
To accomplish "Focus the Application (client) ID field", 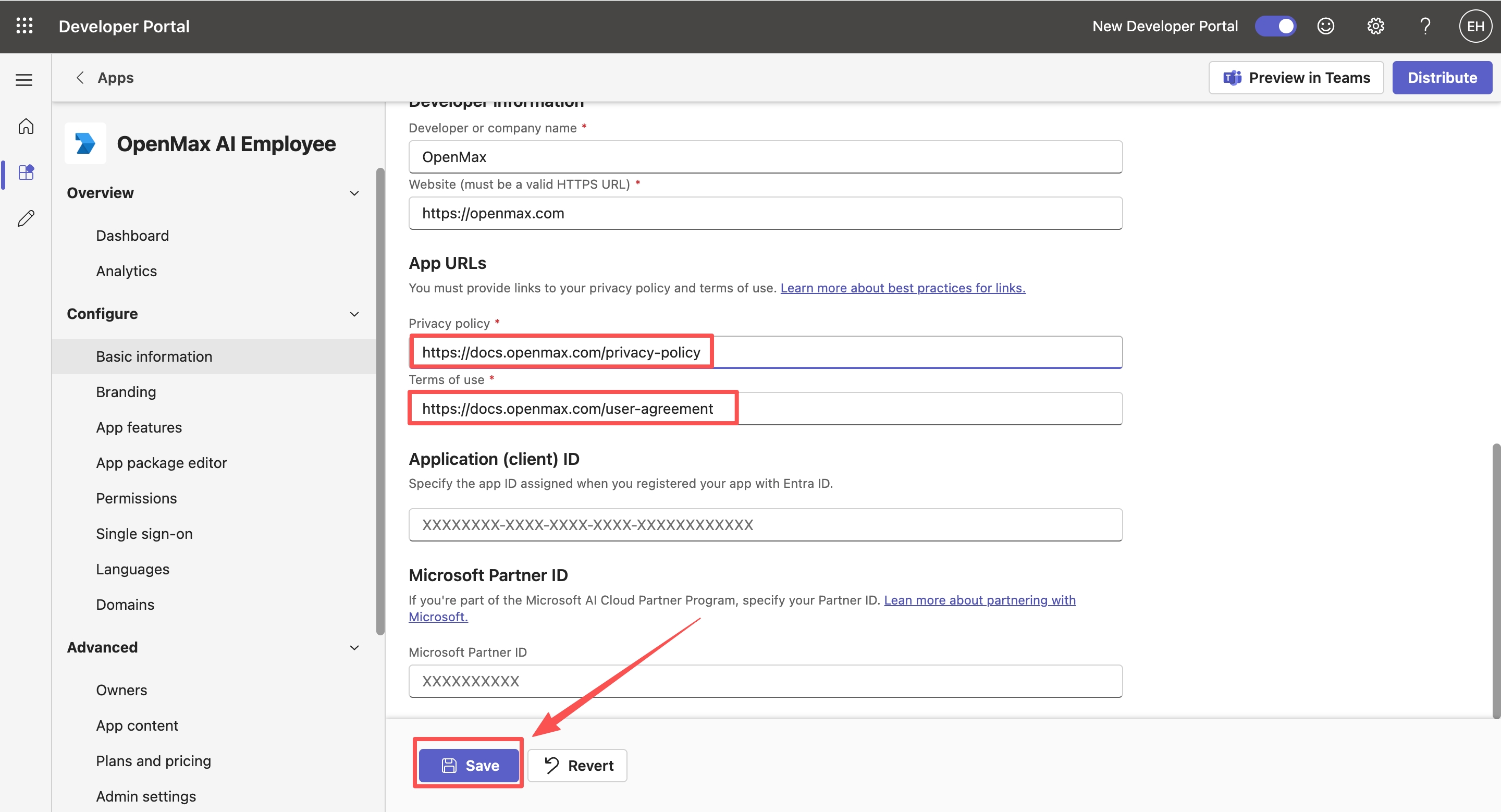I will (x=765, y=525).
